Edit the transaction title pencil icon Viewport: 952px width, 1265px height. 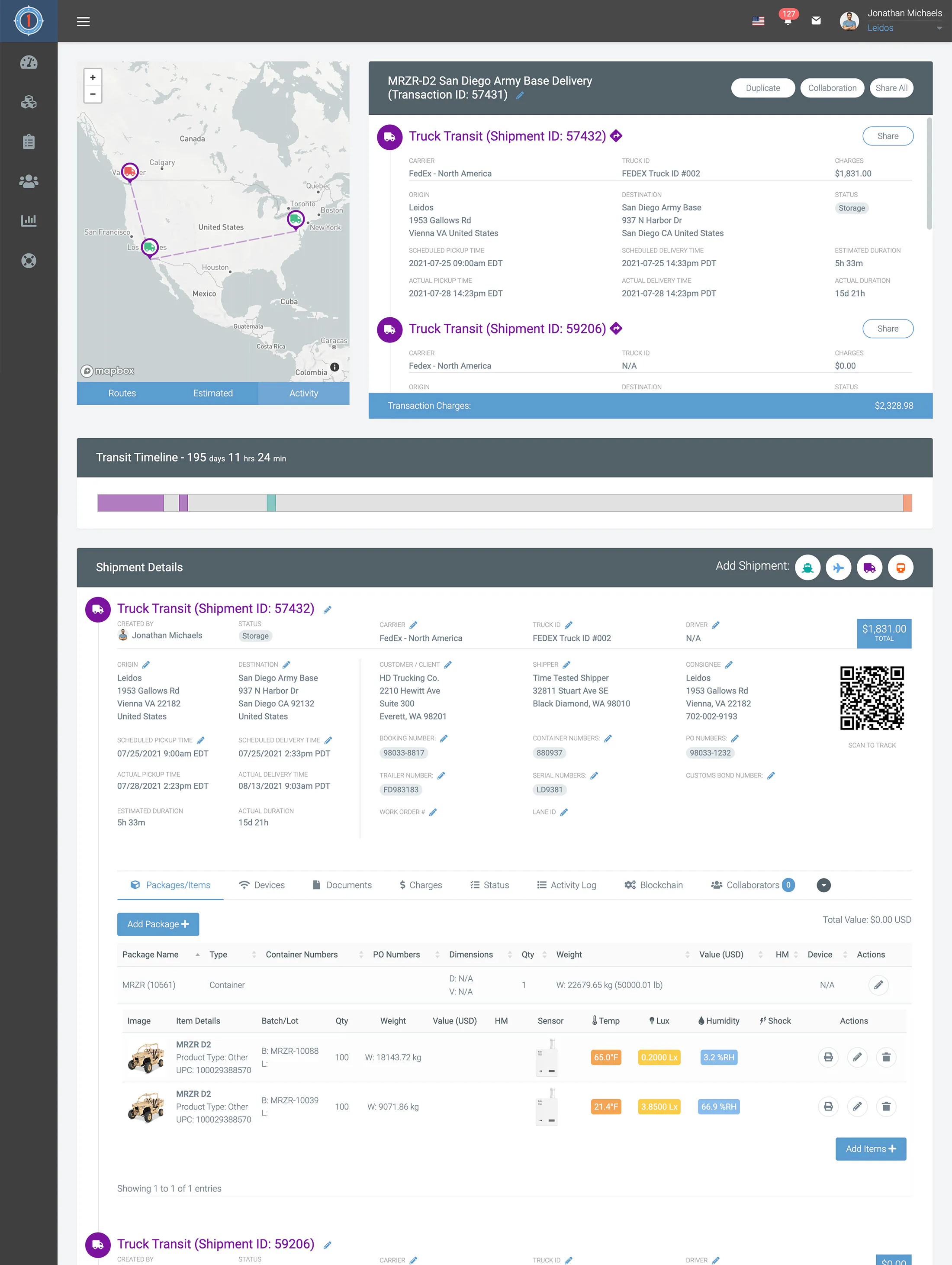[x=520, y=96]
